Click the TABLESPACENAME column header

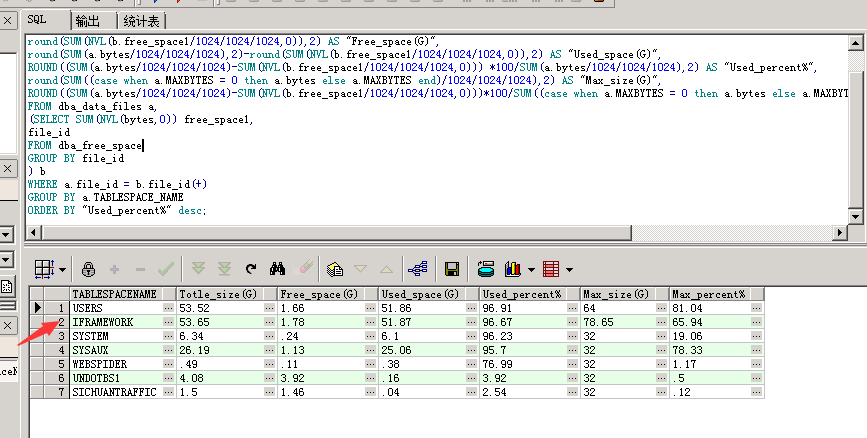[115, 295]
